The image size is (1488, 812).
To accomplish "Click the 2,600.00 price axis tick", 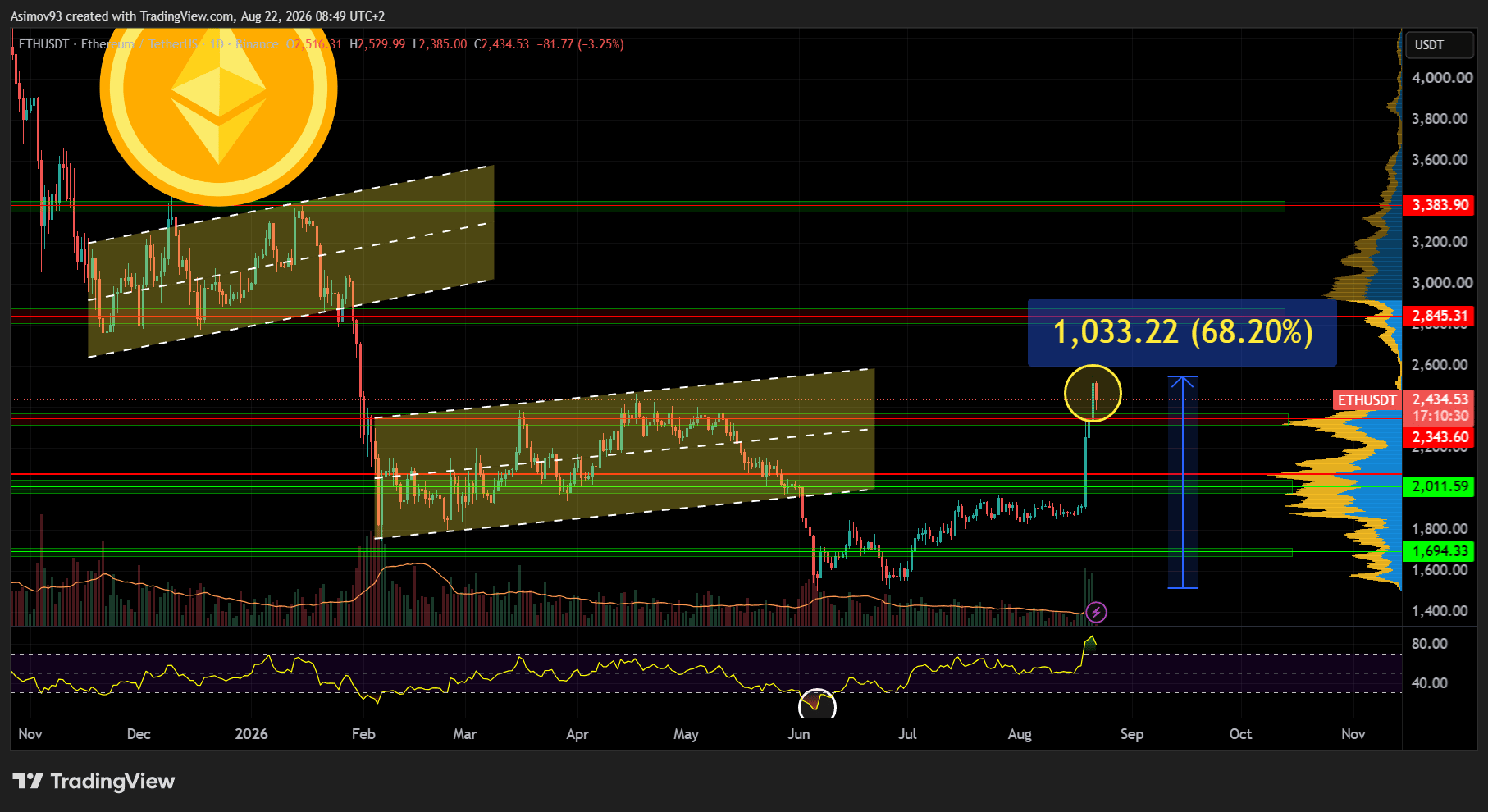I will click(x=1440, y=365).
